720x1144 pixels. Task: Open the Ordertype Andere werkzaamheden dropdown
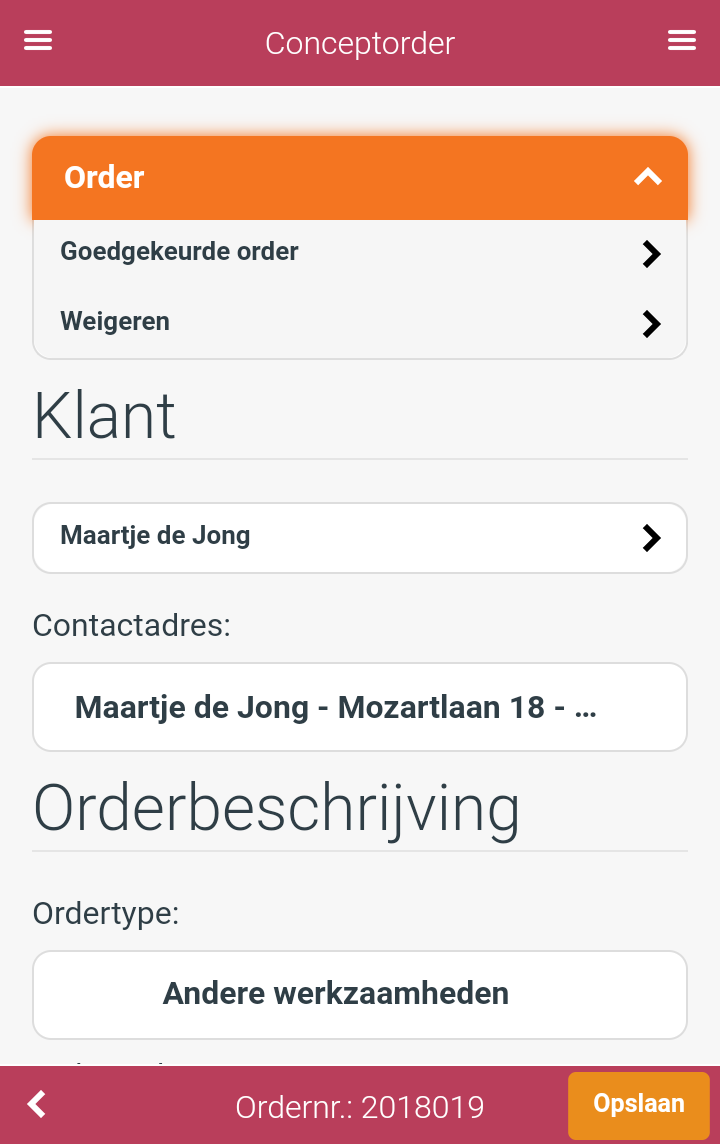pyautogui.click(x=360, y=994)
